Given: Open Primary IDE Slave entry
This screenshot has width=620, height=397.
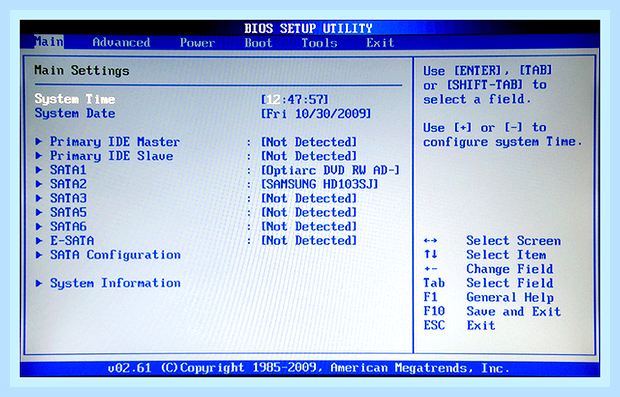Looking at the screenshot, I should point(111,156).
